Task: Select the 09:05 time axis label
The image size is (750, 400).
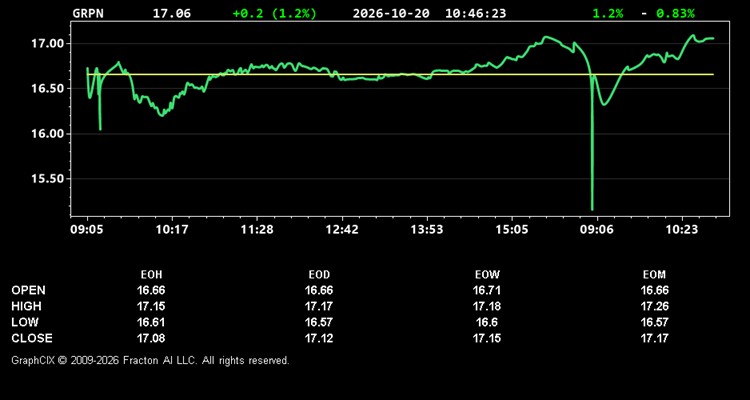Action: pos(88,230)
